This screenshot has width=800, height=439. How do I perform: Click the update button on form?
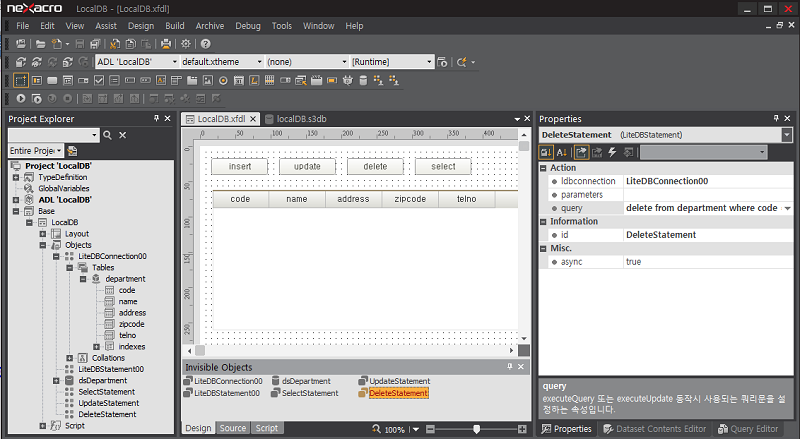[307, 166]
